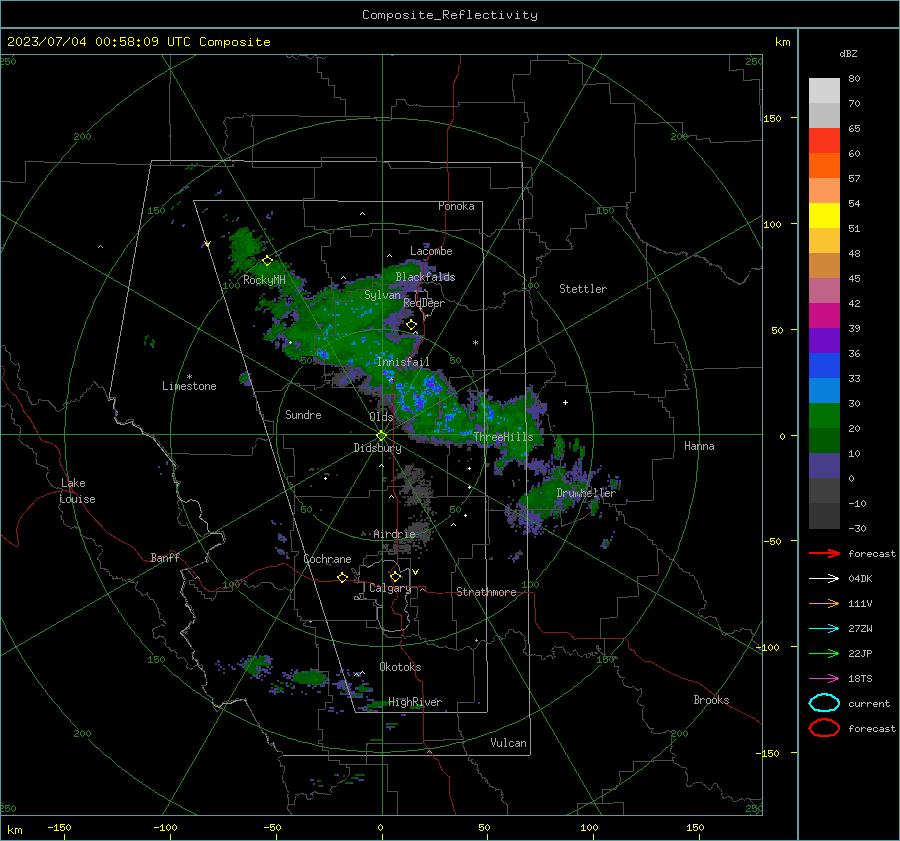Click the Composite_Reflectivity title
This screenshot has height=841, width=900.
[x=450, y=15]
